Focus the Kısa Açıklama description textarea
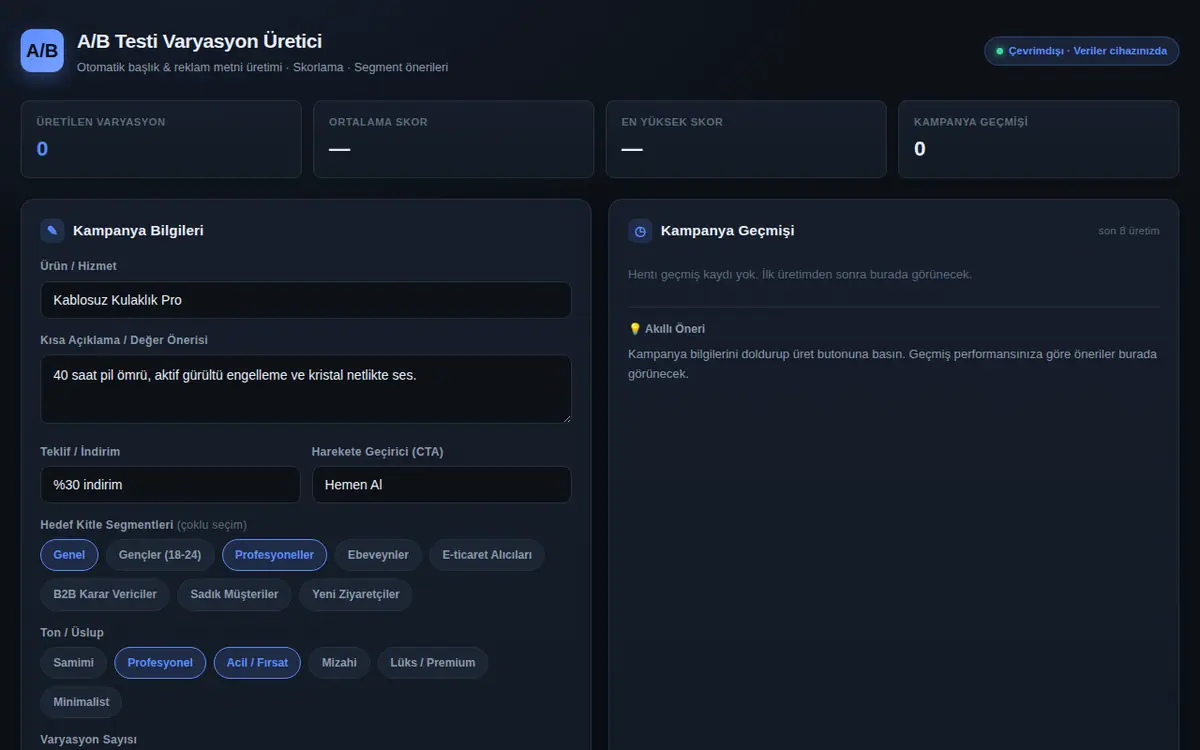 pyautogui.click(x=306, y=389)
